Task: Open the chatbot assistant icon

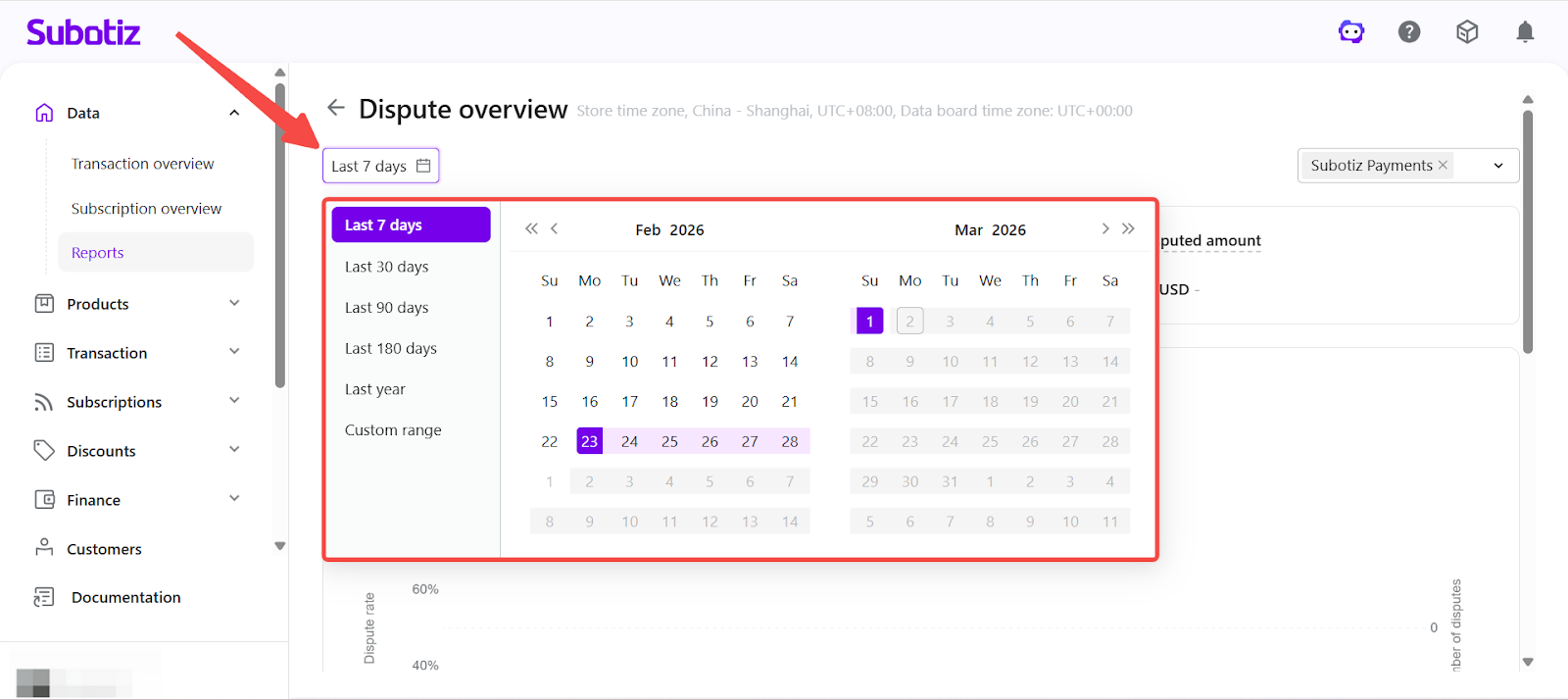Action: pyautogui.click(x=1351, y=32)
